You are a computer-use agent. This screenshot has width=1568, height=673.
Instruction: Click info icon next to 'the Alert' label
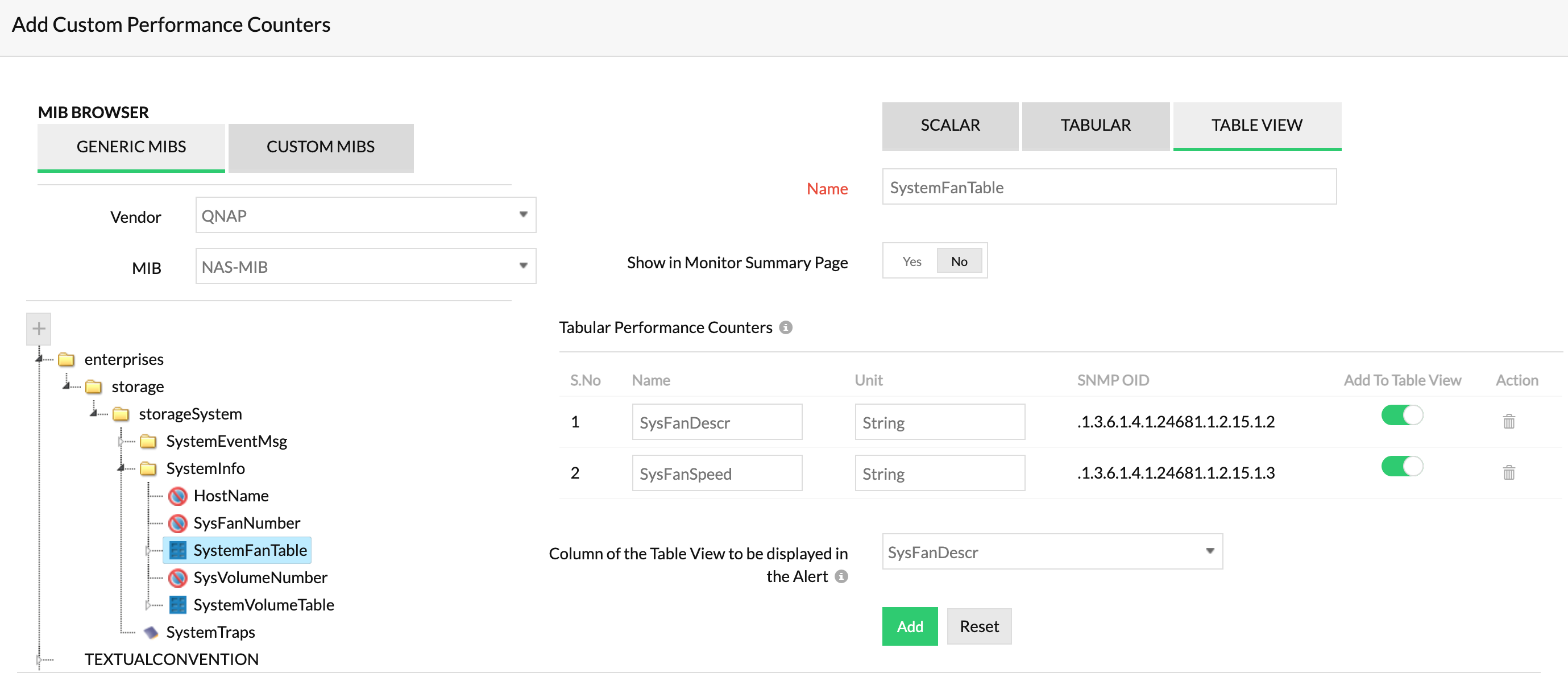coord(841,576)
